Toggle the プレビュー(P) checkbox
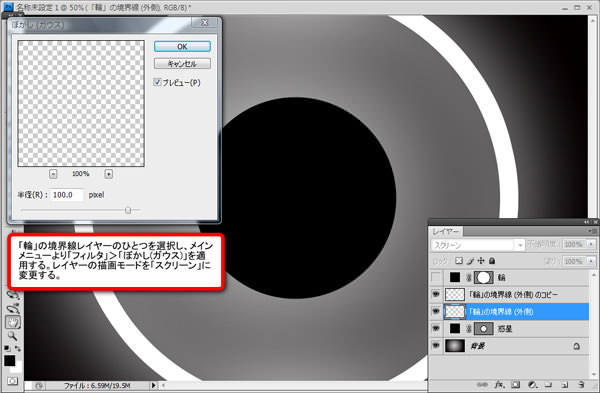The image size is (600, 393). 157,82
